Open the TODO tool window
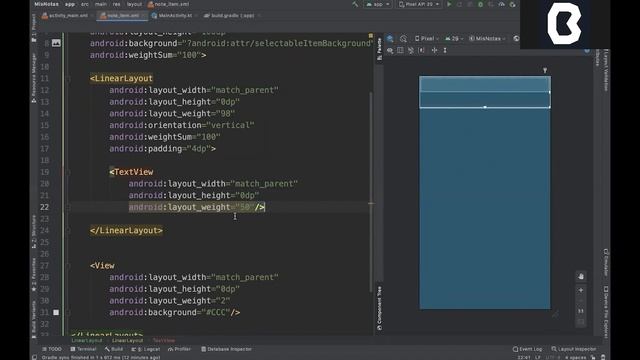 (x=52, y=349)
